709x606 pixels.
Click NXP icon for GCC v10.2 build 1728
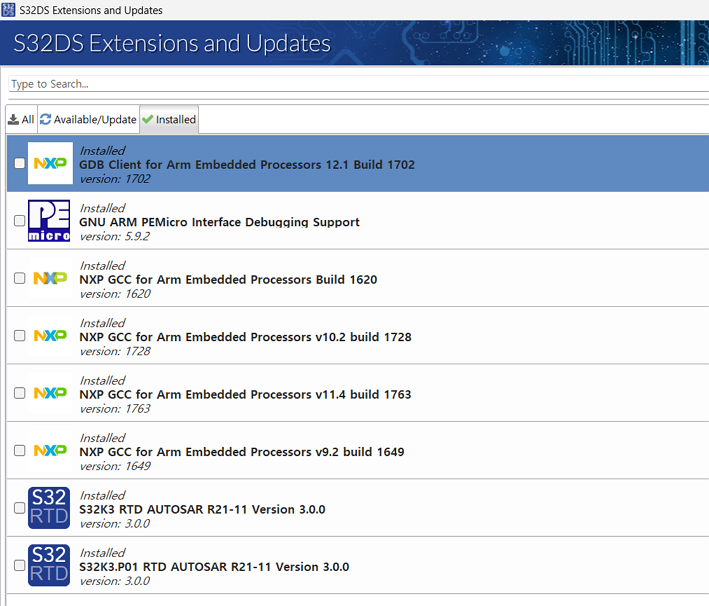coord(50,336)
